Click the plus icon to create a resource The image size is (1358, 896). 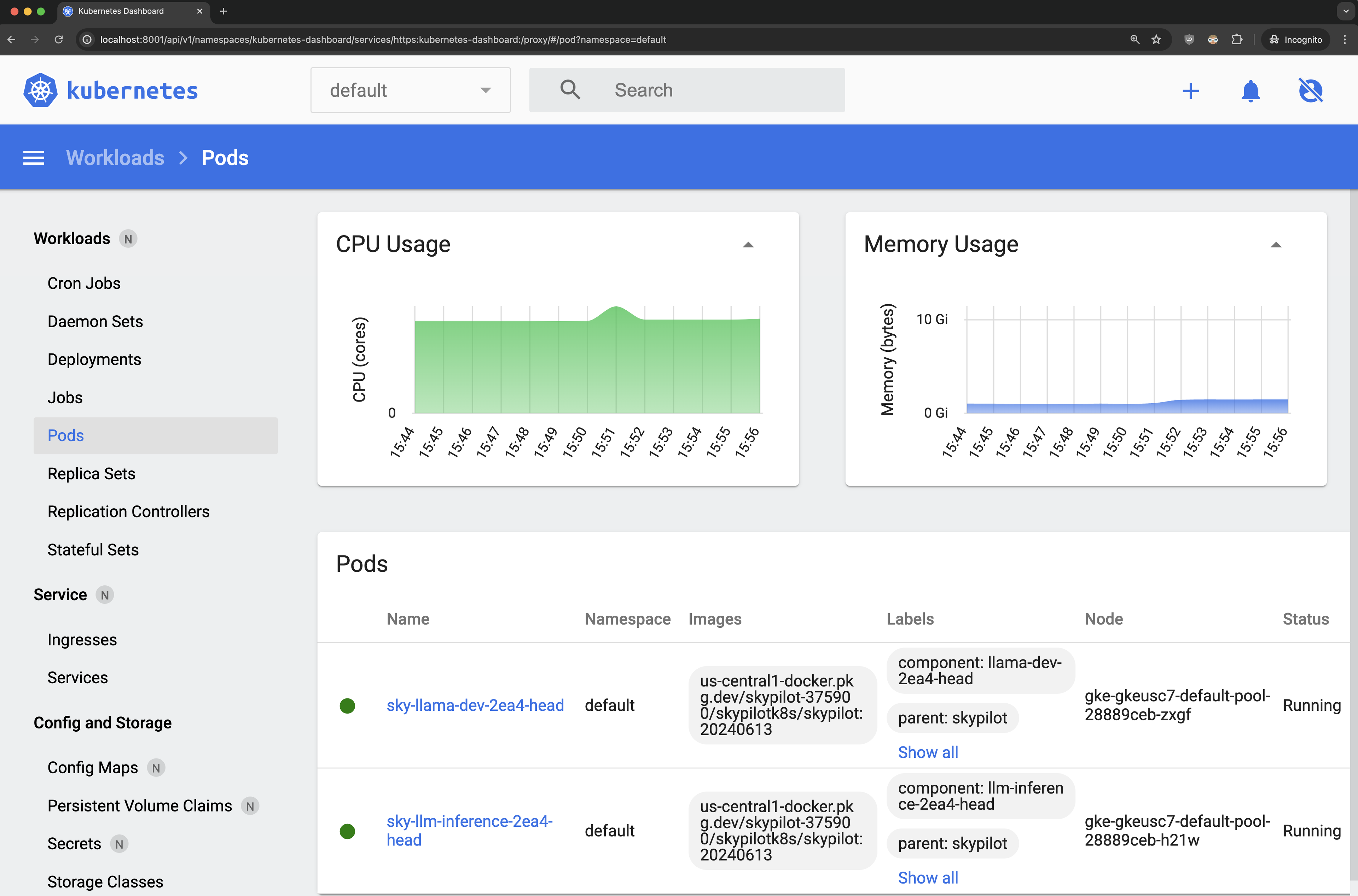tap(1190, 91)
